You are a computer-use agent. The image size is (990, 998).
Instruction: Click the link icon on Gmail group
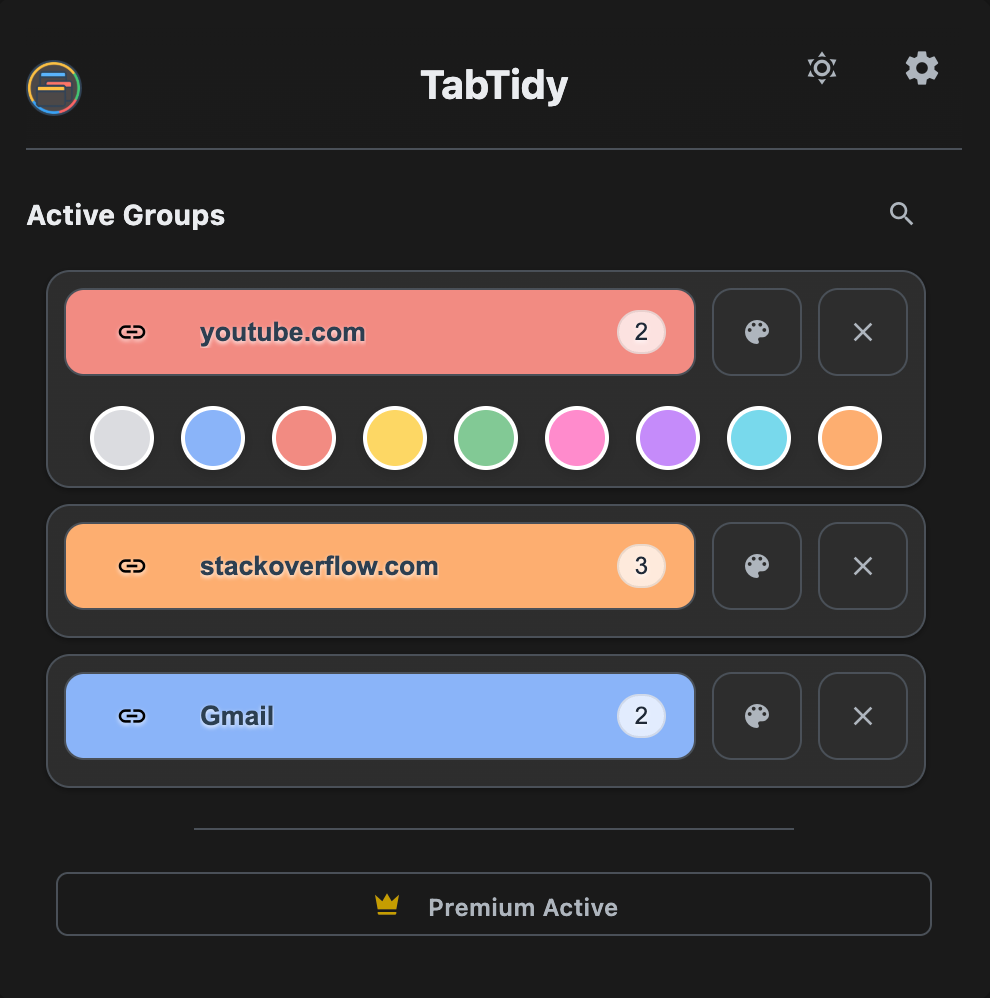point(132,716)
